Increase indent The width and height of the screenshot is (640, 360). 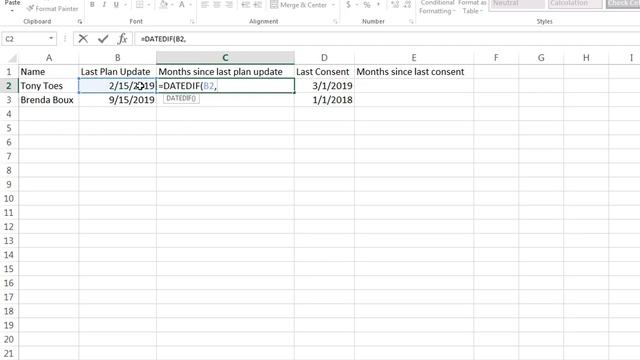tap(258, 4)
